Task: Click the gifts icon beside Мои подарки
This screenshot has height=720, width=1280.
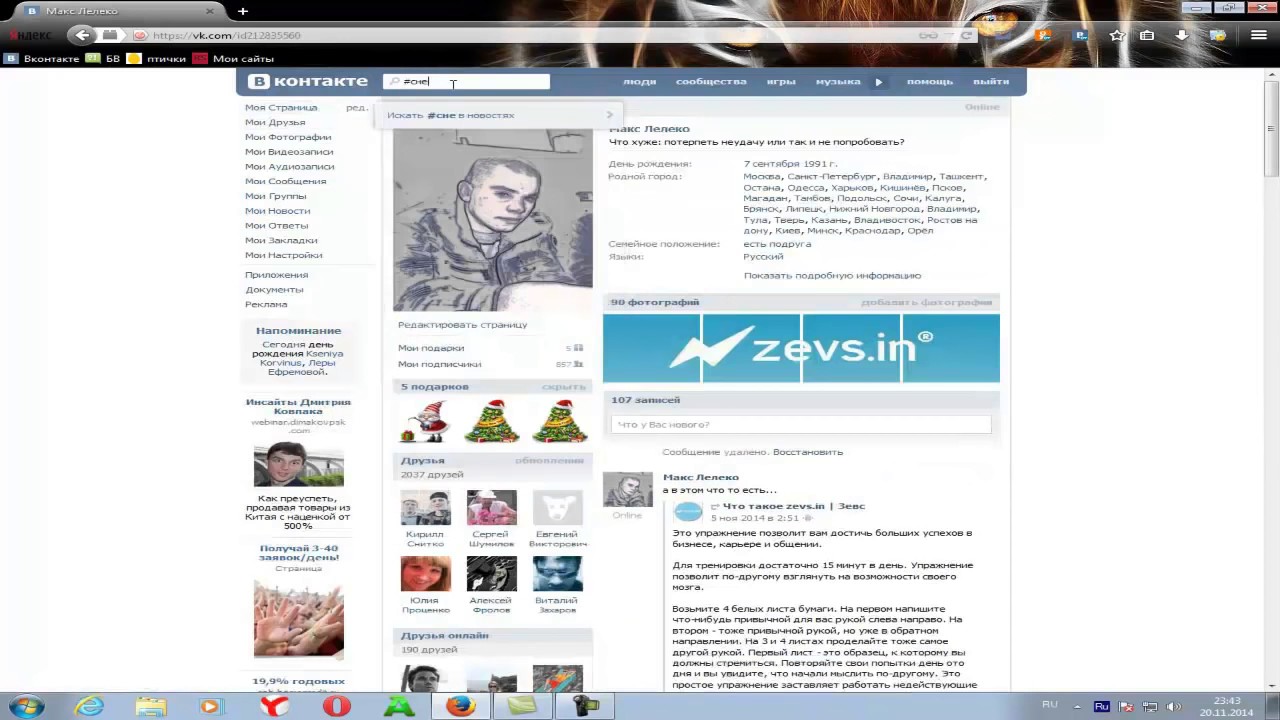Action: [578, 348]
